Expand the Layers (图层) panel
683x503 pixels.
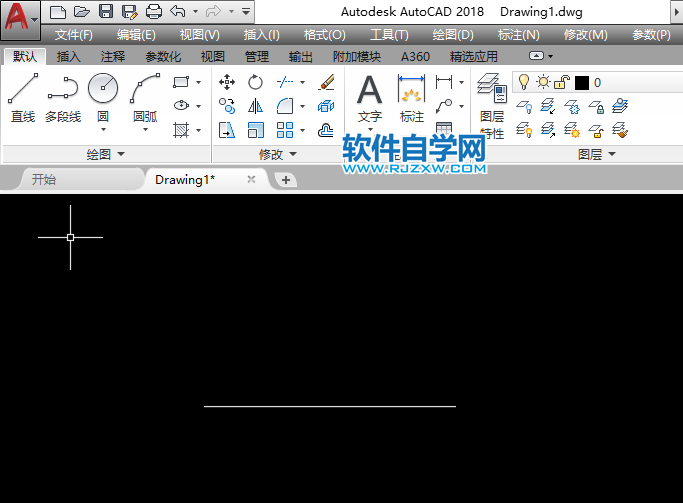pos(596,154)
